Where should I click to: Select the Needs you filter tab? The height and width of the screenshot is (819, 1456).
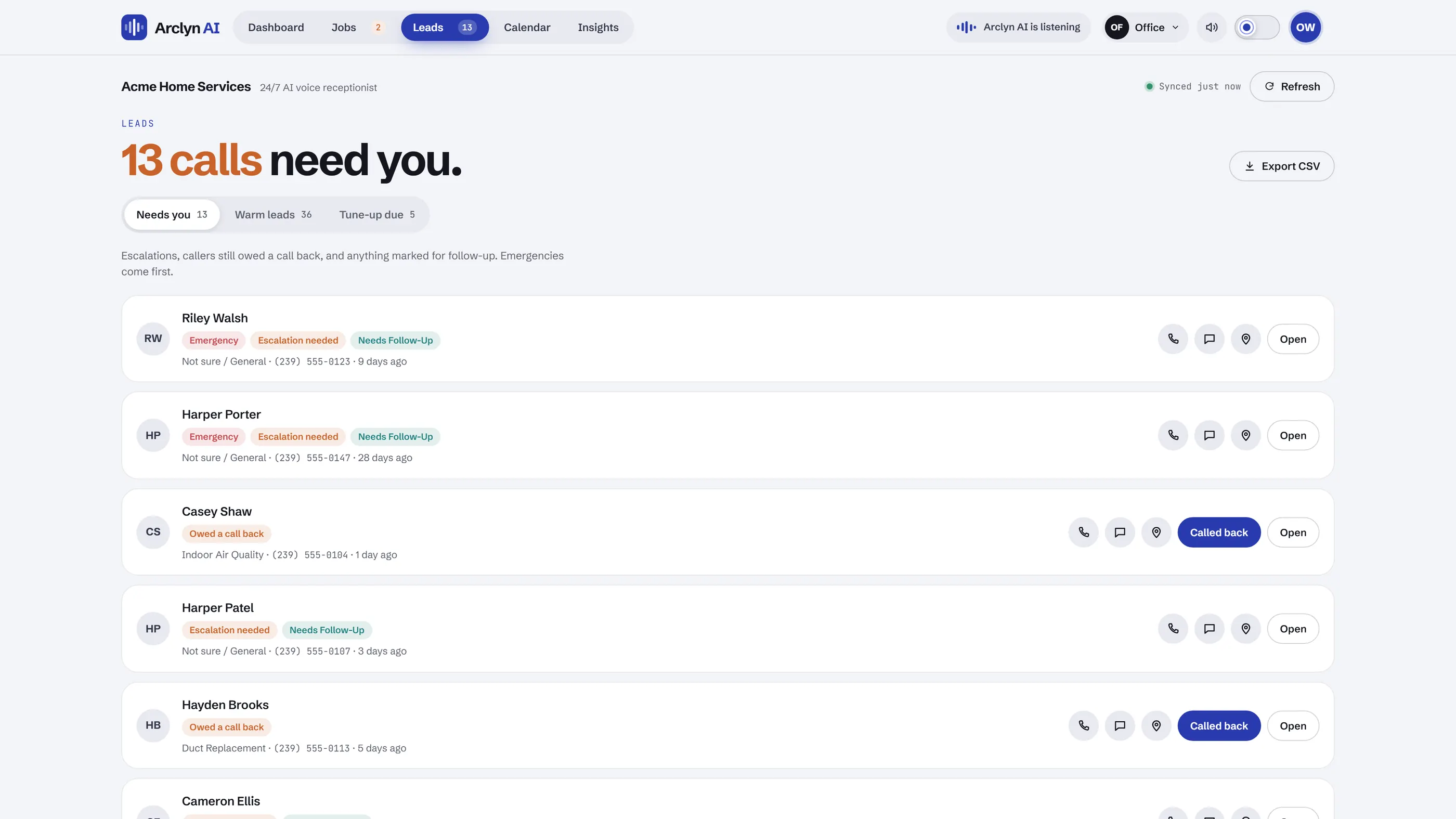click(x=172, y=215)
